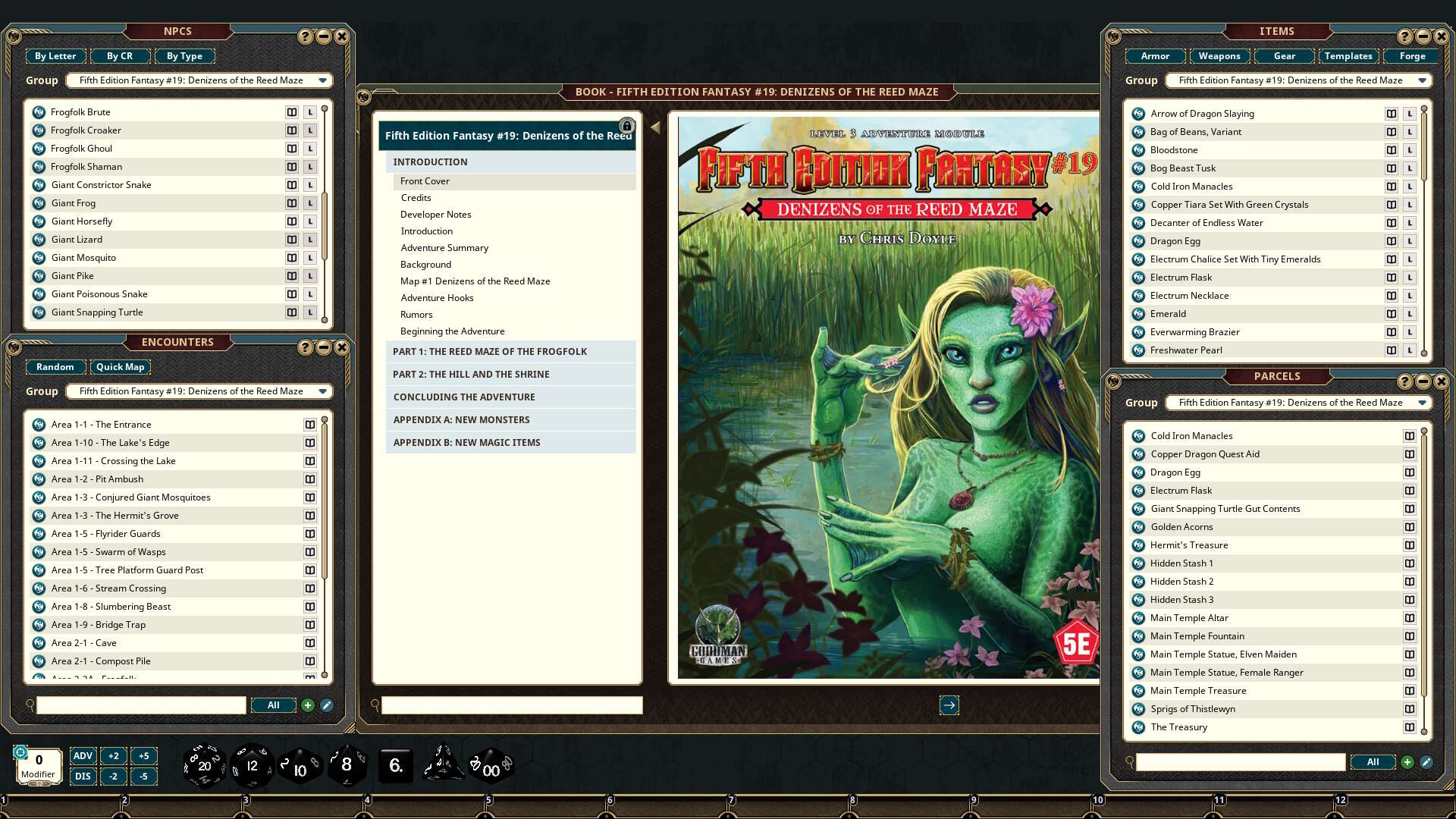1456x819 pixels.
Task: Open the Group dropdown in the Parcels panel
Action: click(1298, 403)
